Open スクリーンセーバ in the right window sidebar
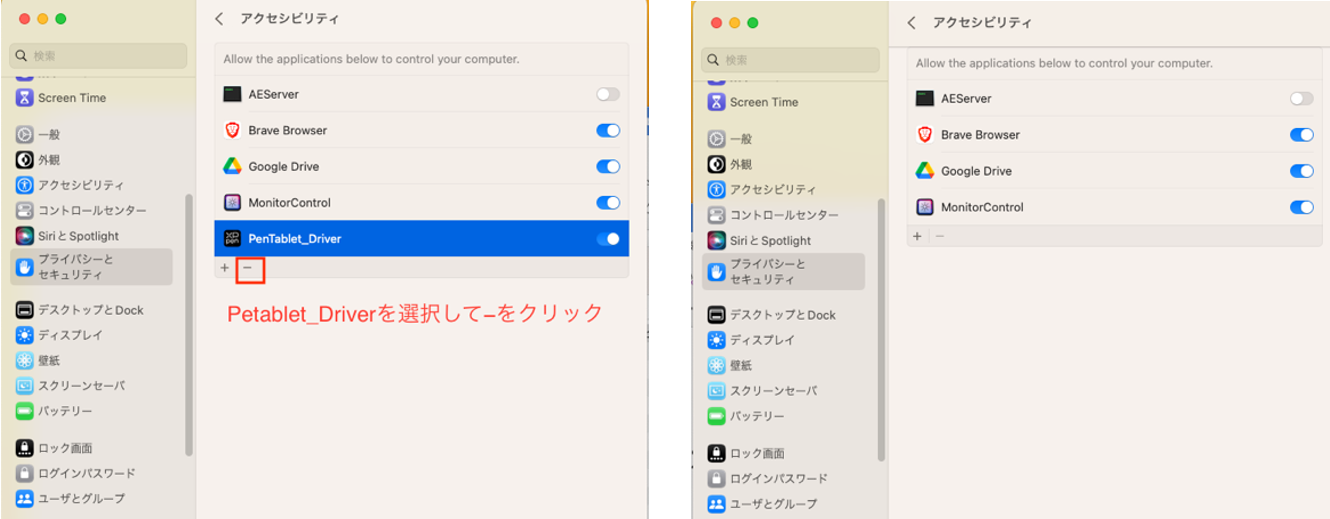This screenshot has width=1330, height=519. pos(762,391)
